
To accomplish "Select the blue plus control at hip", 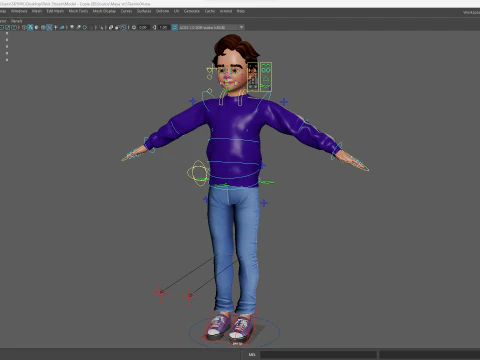I will tap(264, 203).
